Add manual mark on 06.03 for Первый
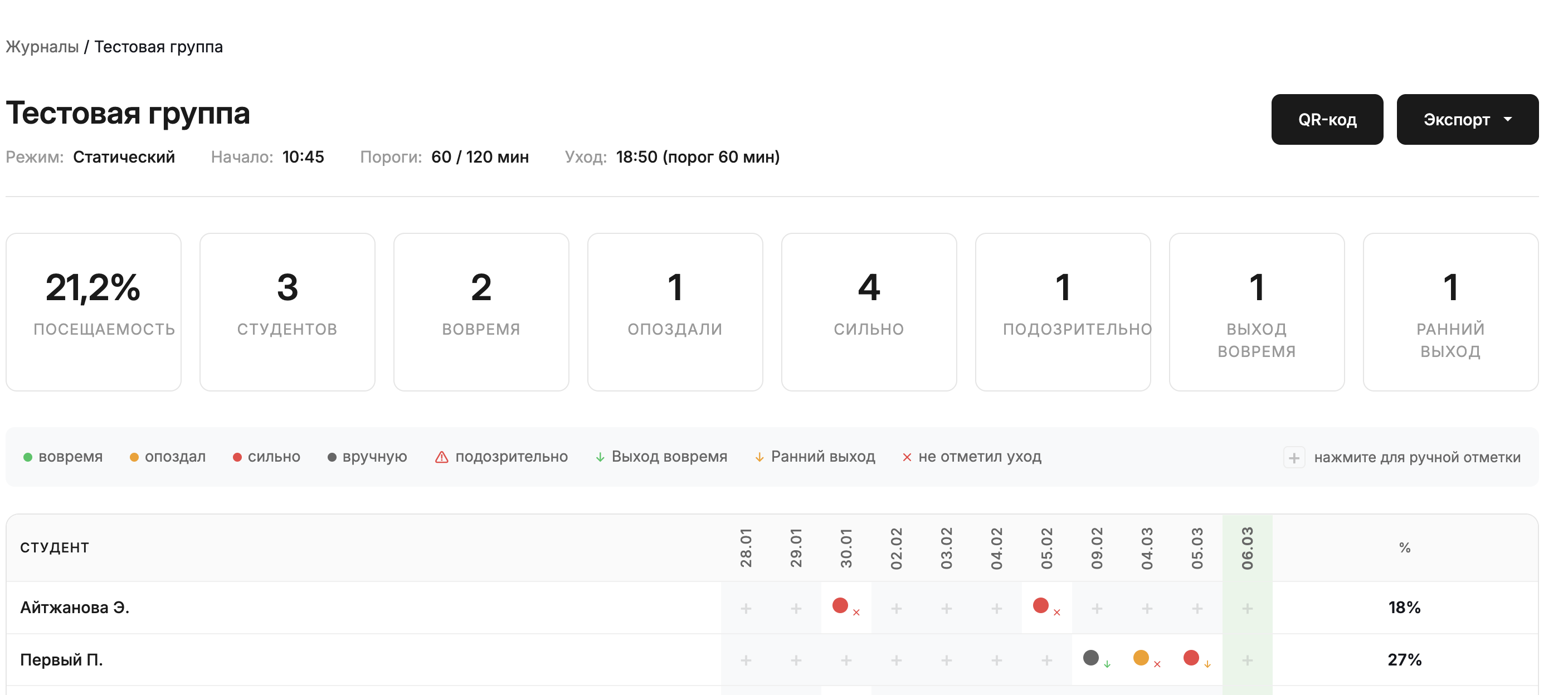The height and width of the screenshot is (695, 1568). 1247,660
